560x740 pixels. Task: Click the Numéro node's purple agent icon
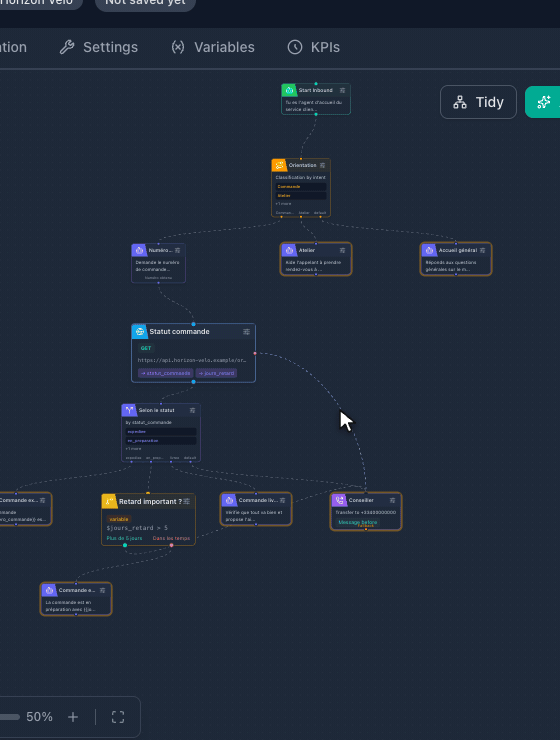[139, 250]
